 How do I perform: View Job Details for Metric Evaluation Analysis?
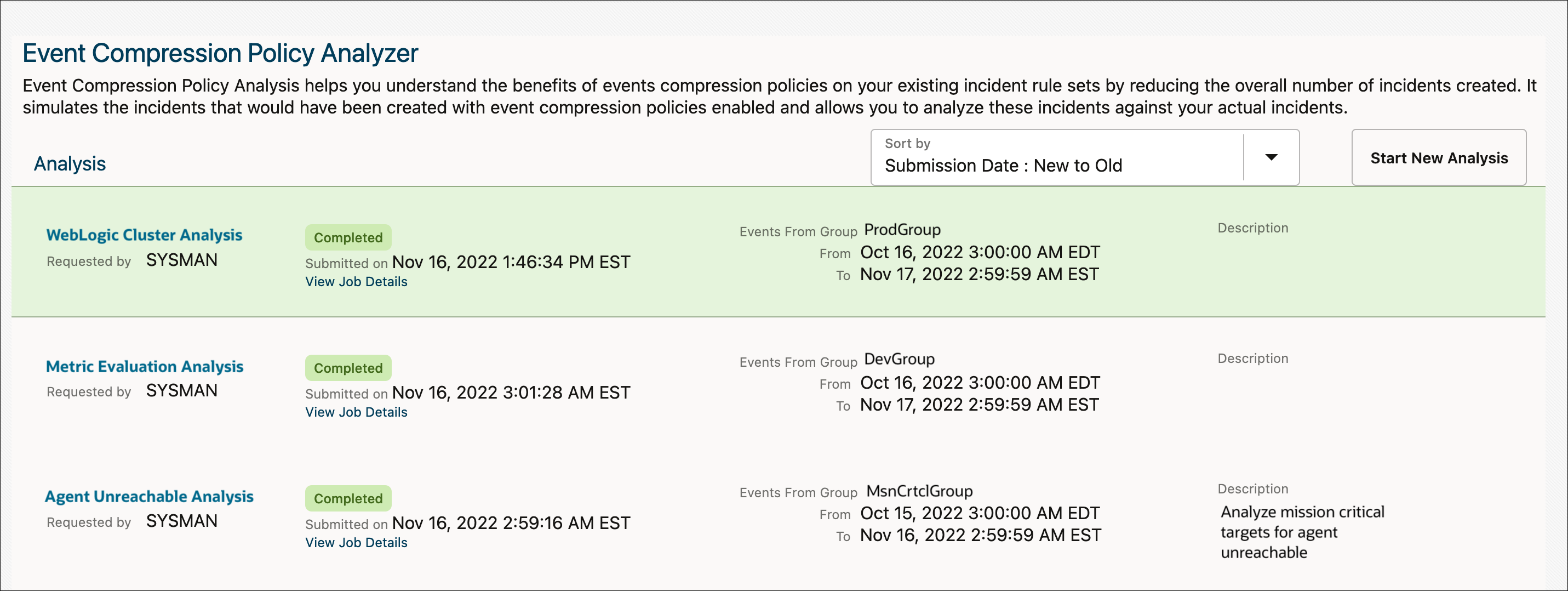[x=356, y=412]
